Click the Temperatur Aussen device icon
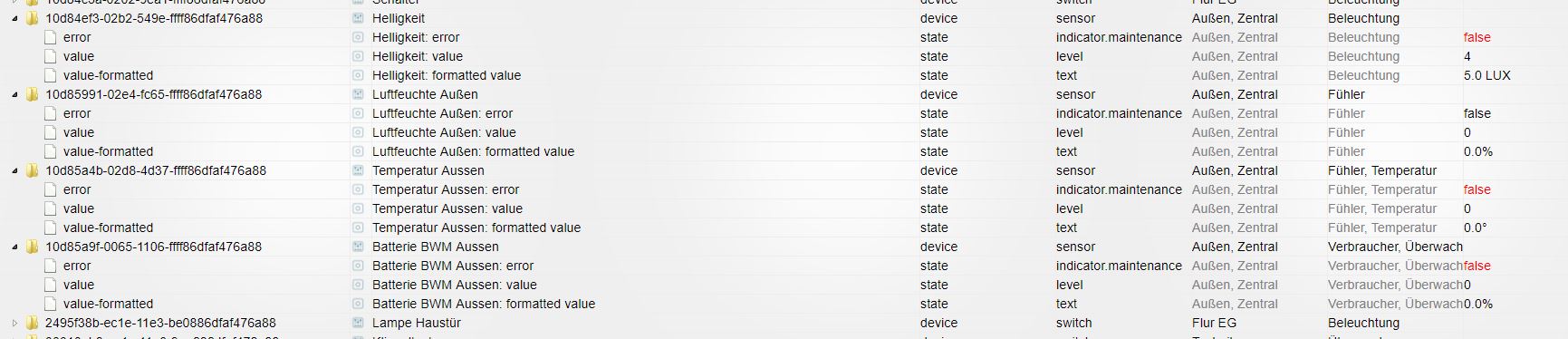Viewport: 1568px width, 339px height. (x=358, y=170)
